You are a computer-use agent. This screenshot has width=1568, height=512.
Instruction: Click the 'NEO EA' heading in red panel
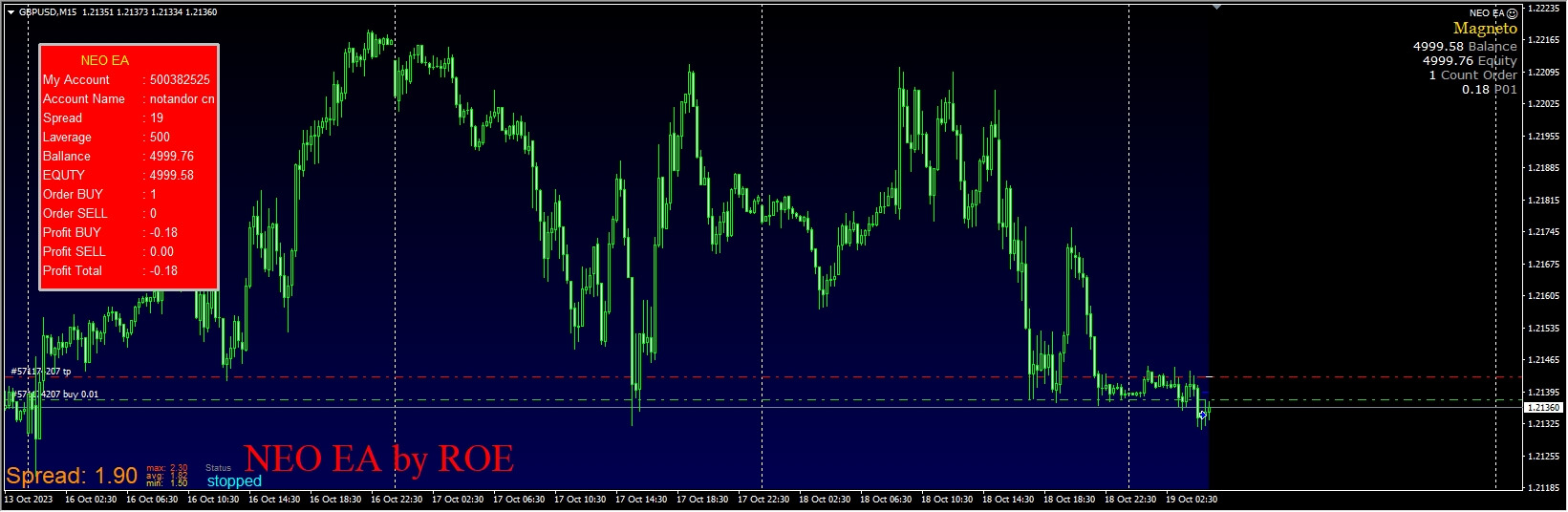point(105,60)
